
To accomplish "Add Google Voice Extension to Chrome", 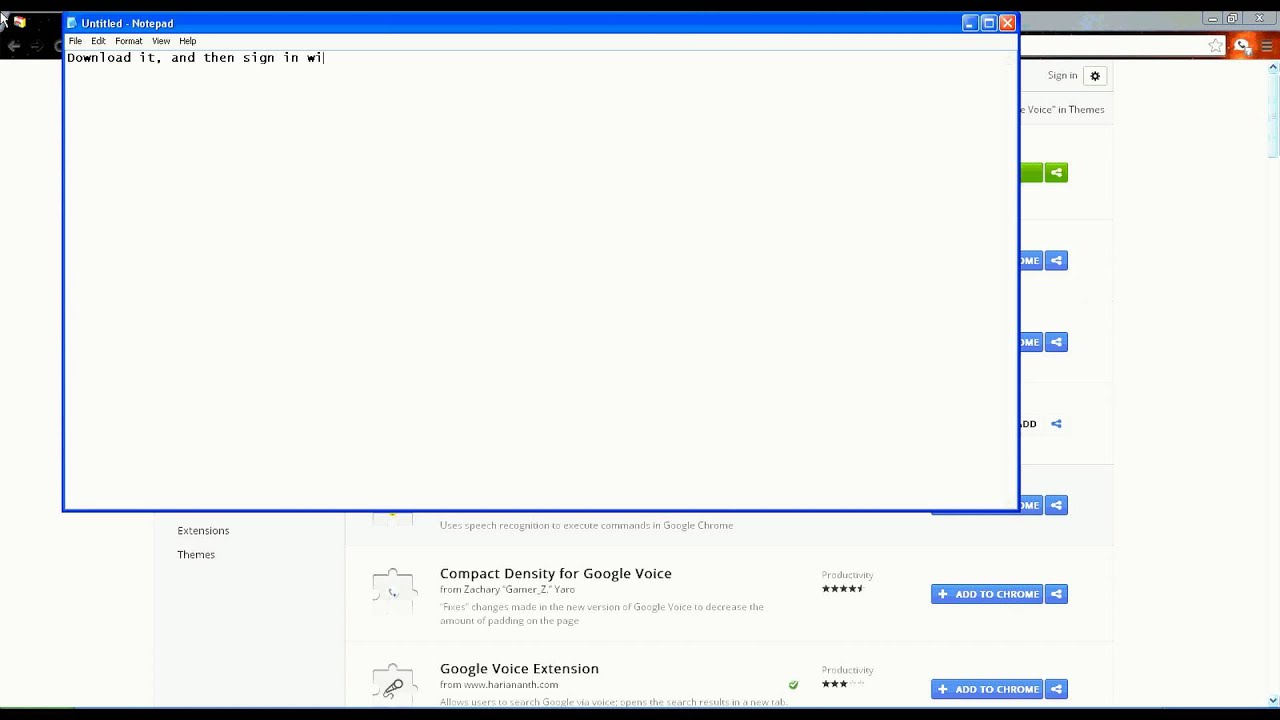I will pyautogui.click(x=988, y=689).
